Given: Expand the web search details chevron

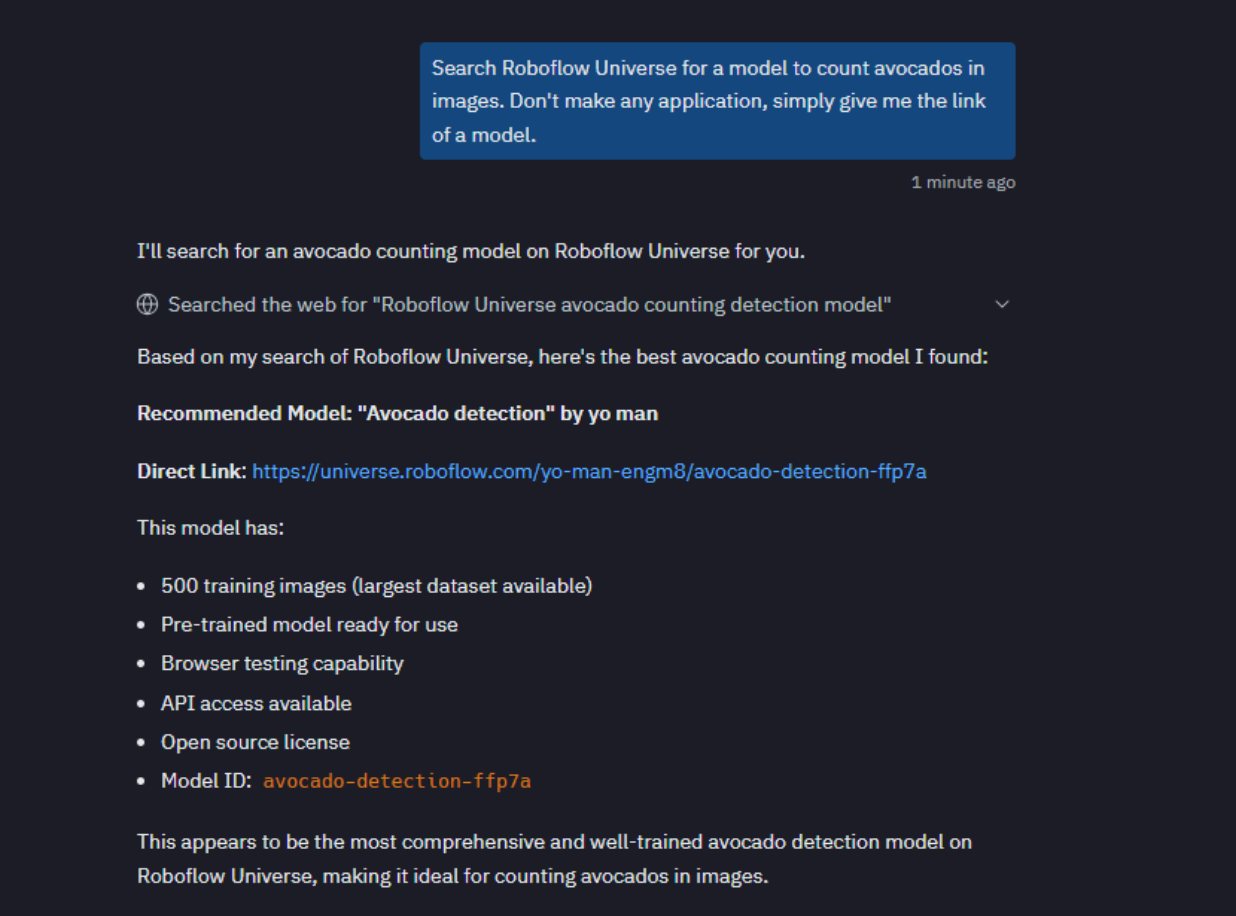Looking at the screenshot, I should [x=1002, y=305].
